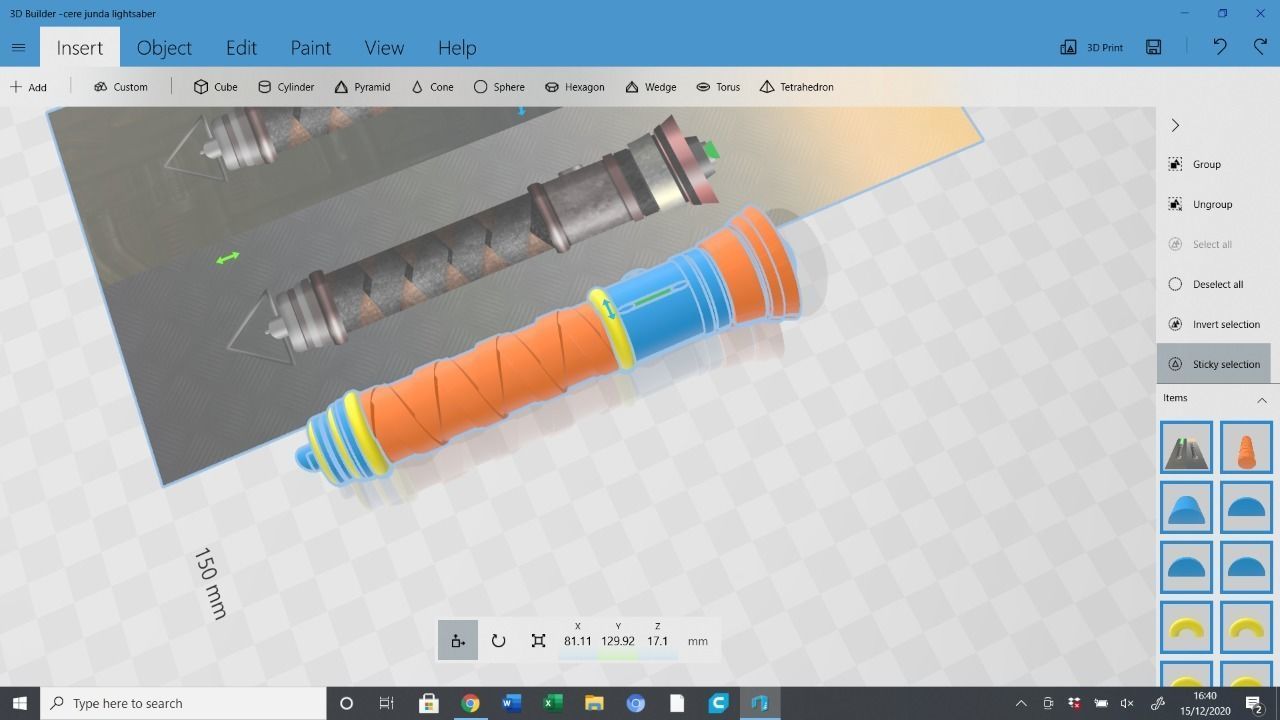Viewport: 1280px width, 720px height.
Task: Insert a Cone shape
Action: [432, 87]
